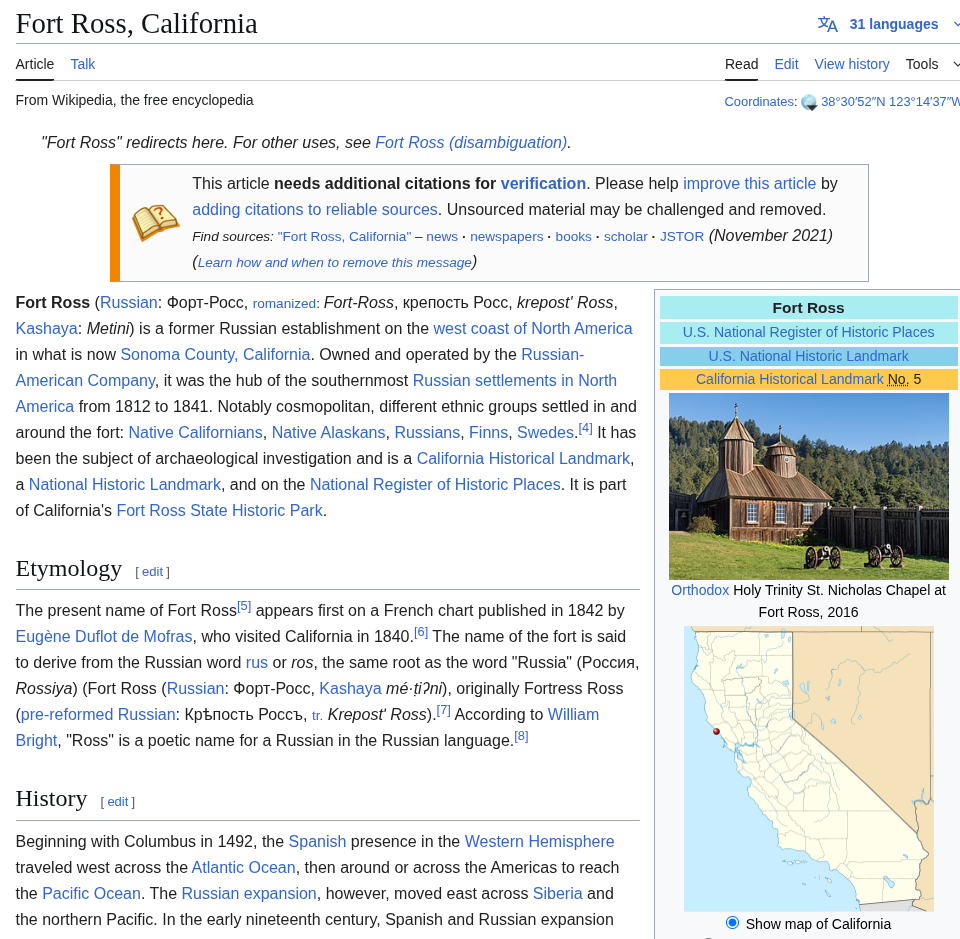
Task: Open Eugène Duflot de Mofras link
Action: pyautogui.click(x=104, y=637)
